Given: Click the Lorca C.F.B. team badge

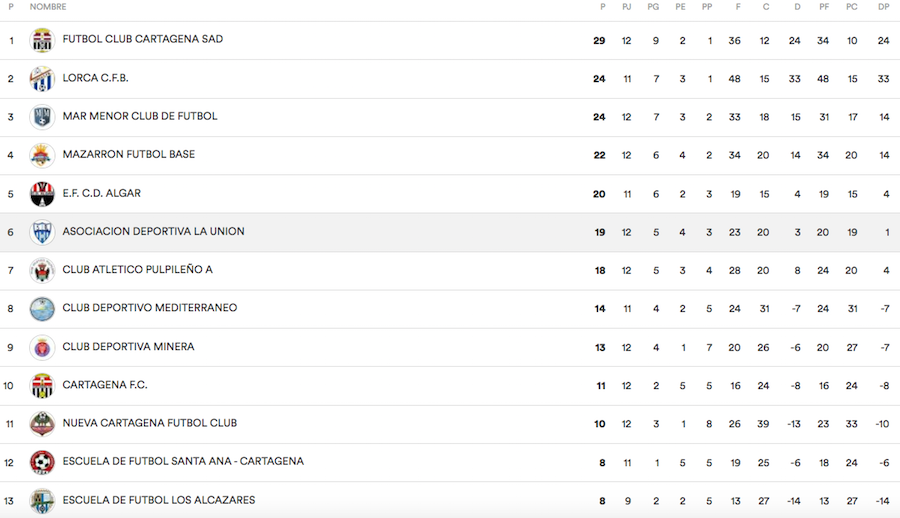Looking at the screenshot, I should click(x=42, y=78).
